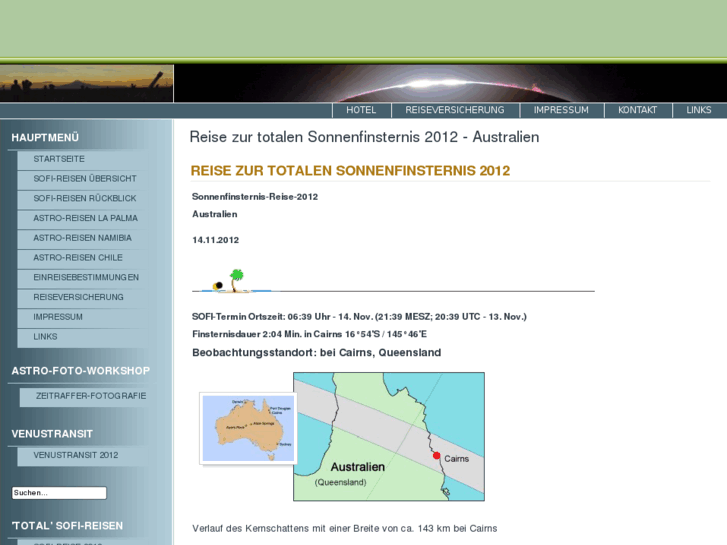Open Astro-Reisen Chile page
Viewport: 727px width, 545px height.
78,258
